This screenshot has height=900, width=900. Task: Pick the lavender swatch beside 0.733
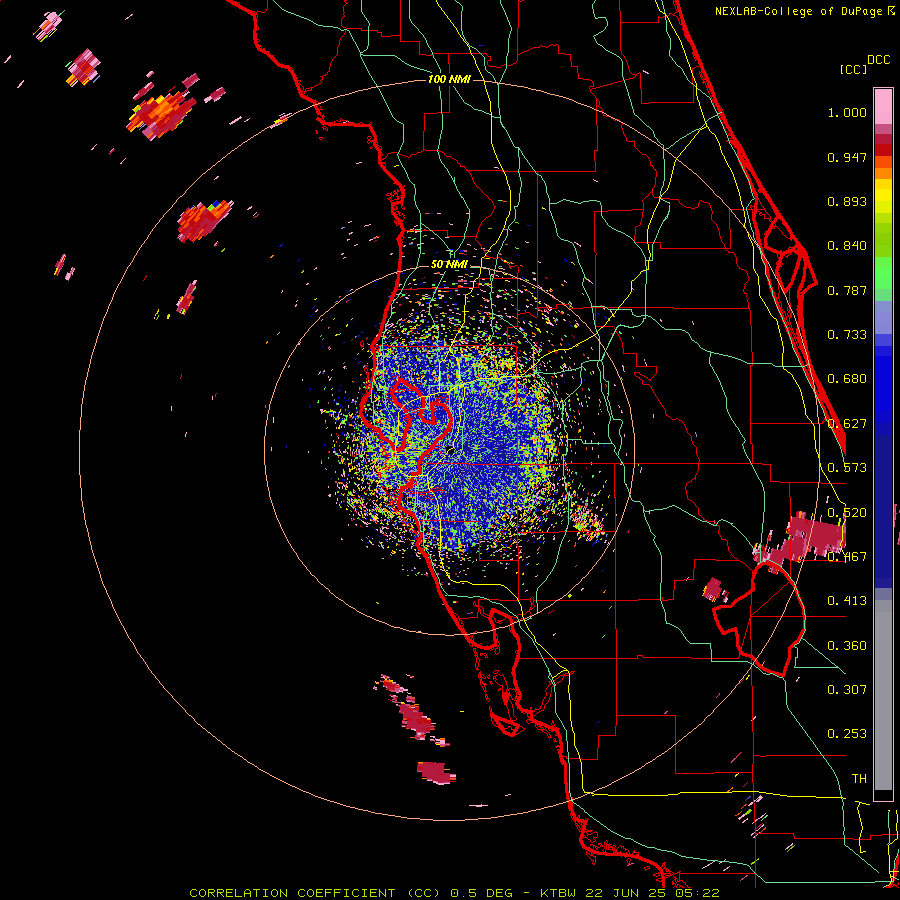883,319
